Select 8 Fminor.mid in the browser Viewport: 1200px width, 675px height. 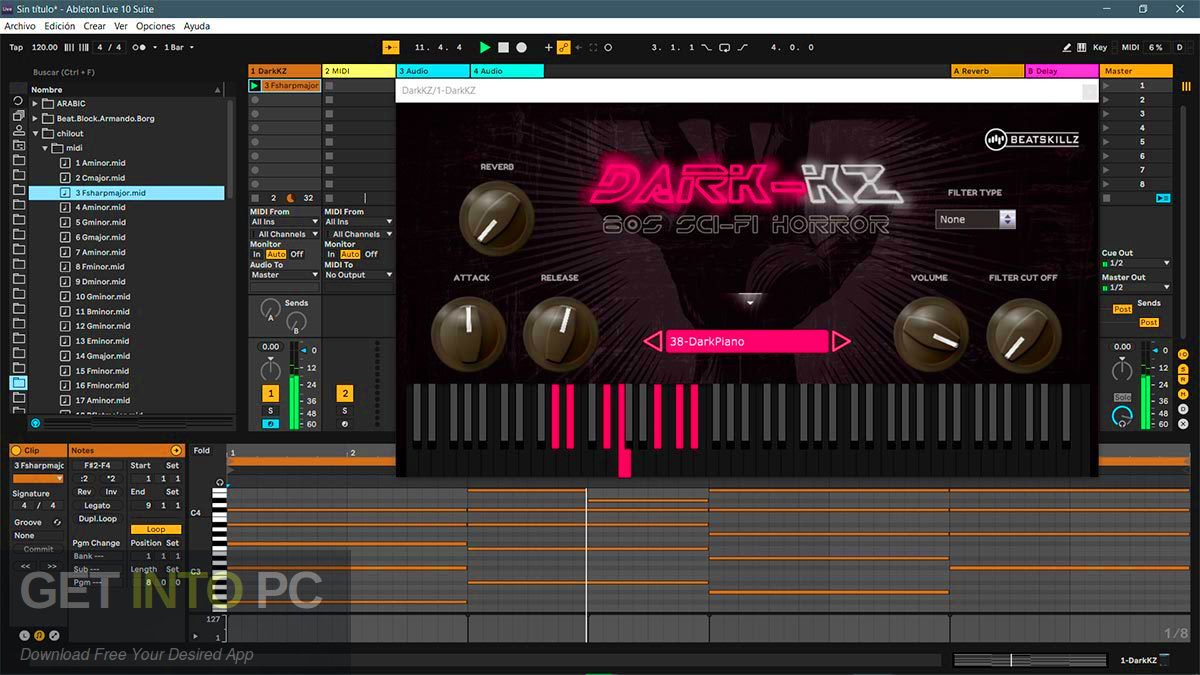click(x=100, y=267)
